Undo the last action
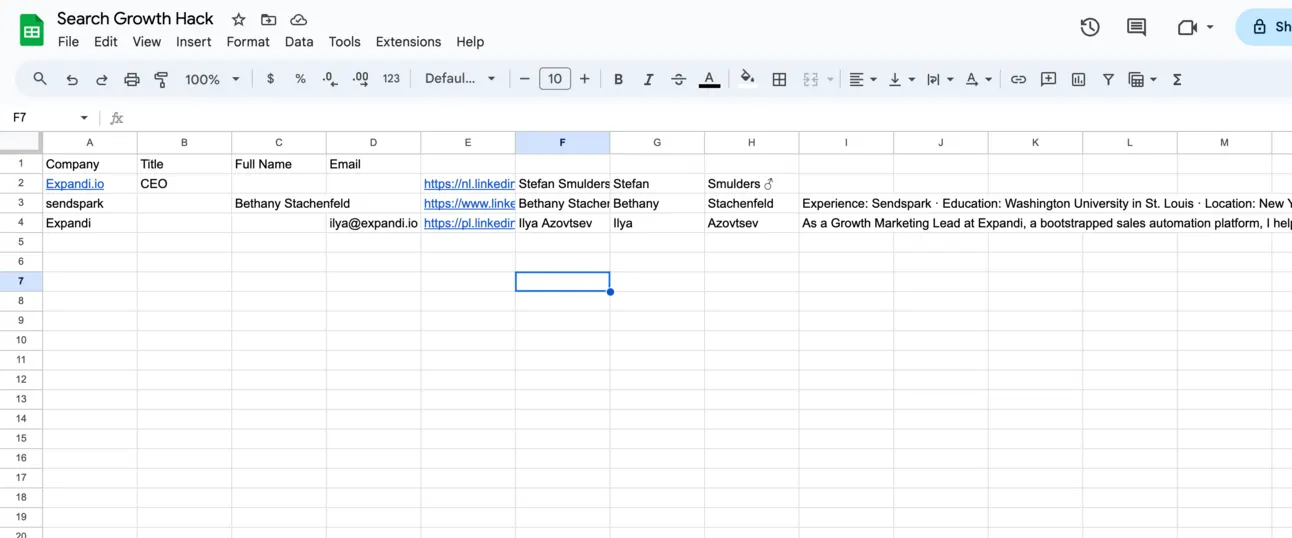 tap(71, 79)
